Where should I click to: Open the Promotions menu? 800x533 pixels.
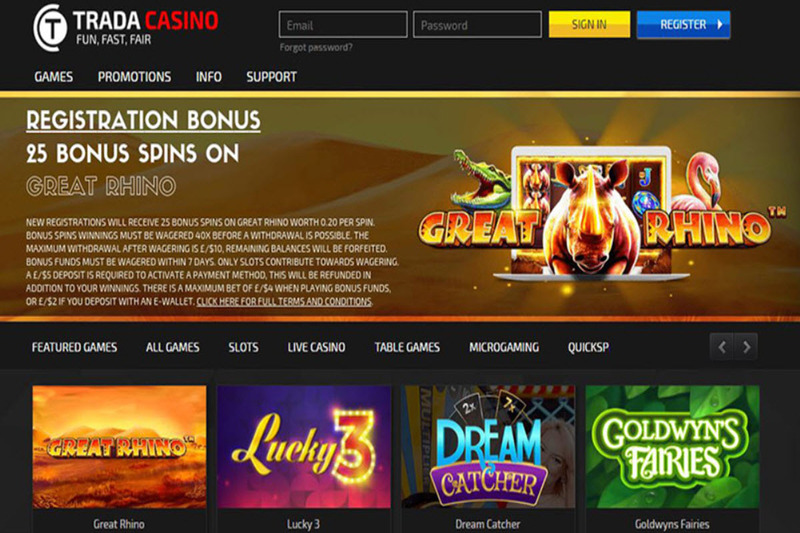[x=134, y=77]
